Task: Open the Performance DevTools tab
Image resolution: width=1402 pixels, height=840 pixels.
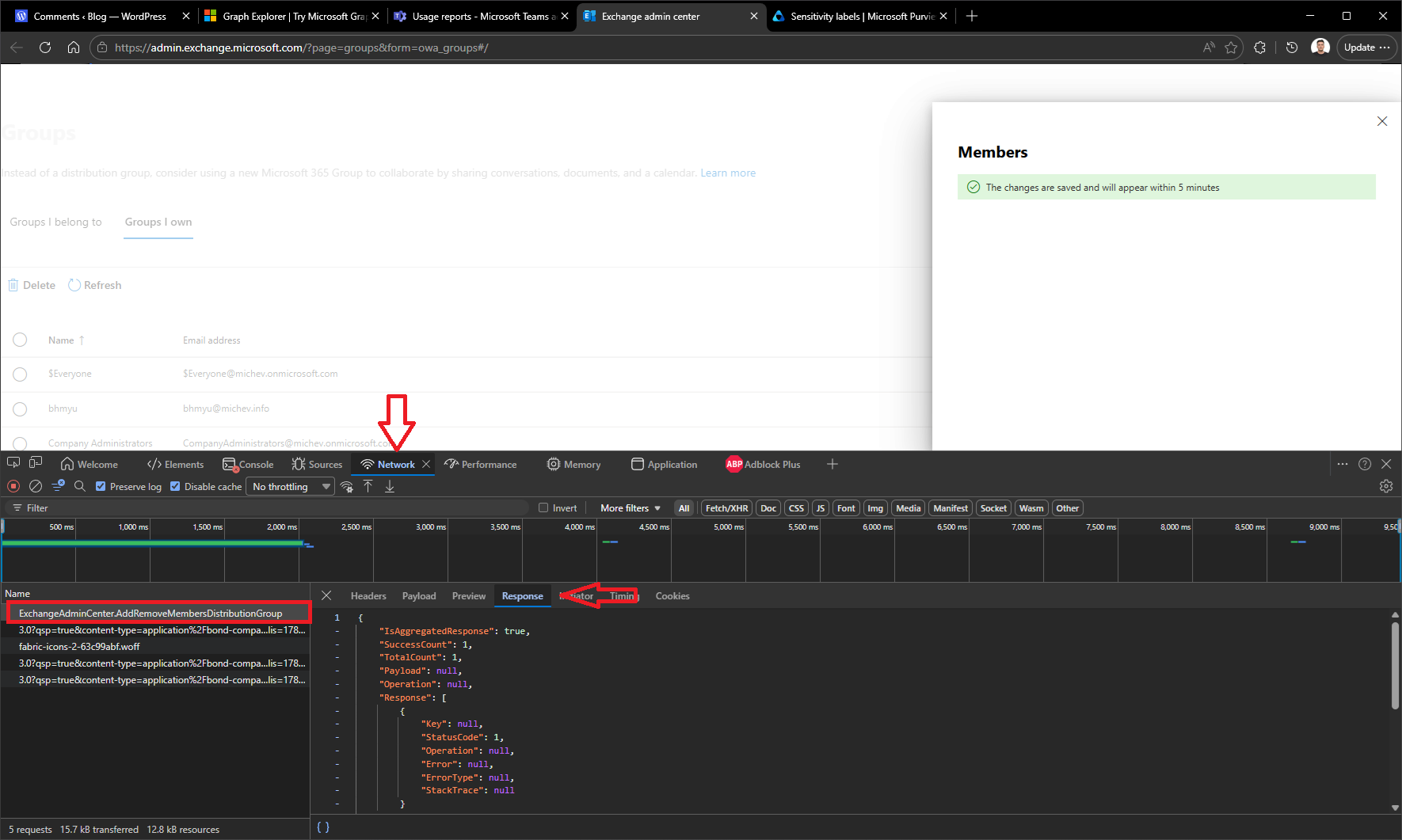Action: tap(480, 464)
